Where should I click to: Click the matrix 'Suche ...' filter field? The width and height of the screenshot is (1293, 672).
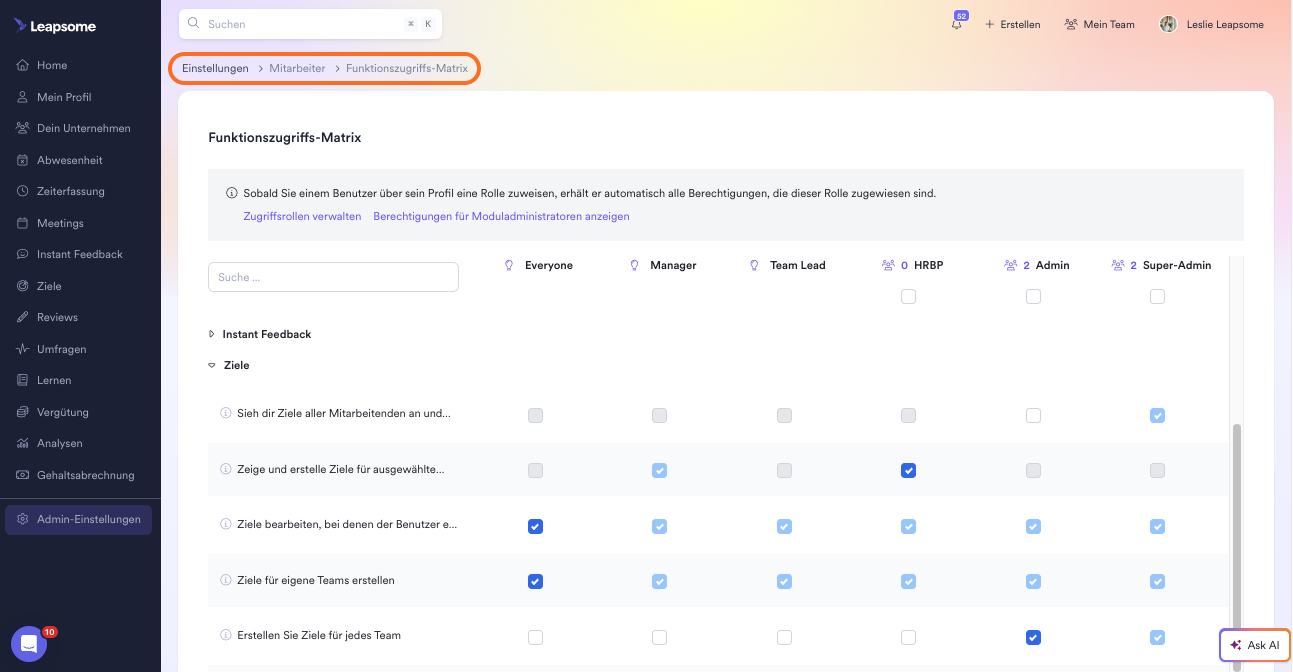333,277
